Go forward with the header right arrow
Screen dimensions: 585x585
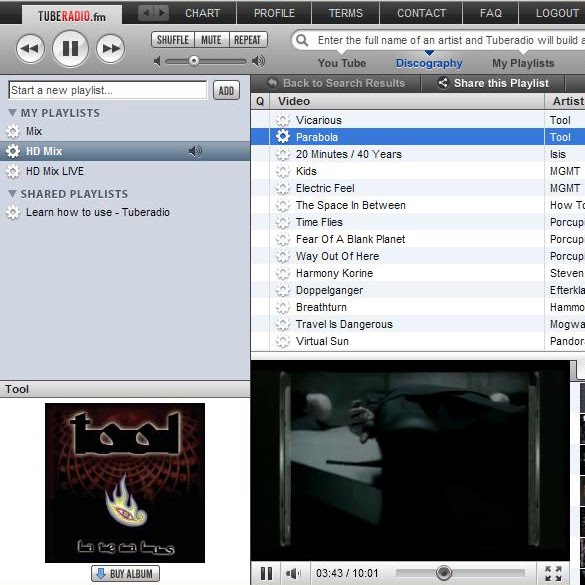pos(162,13)
